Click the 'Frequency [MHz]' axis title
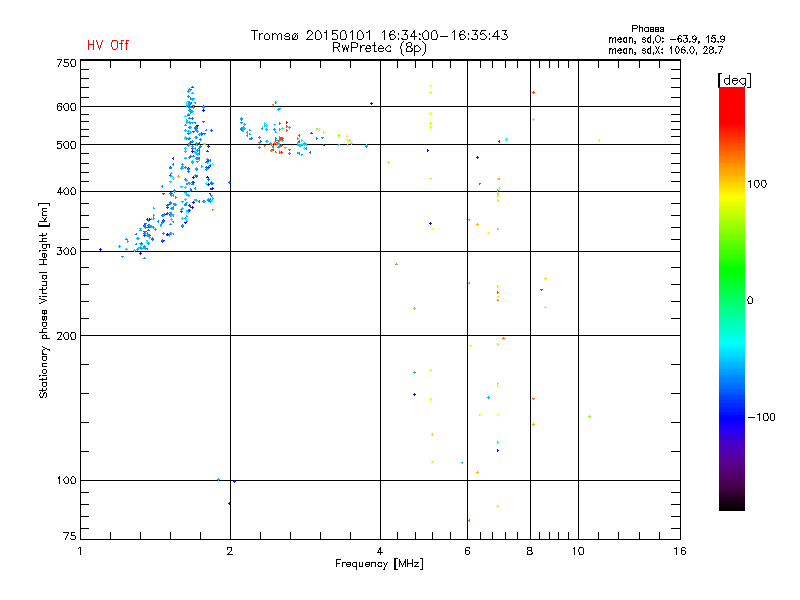The height and width of the screenshot is (600, 800). coord(379,564)
